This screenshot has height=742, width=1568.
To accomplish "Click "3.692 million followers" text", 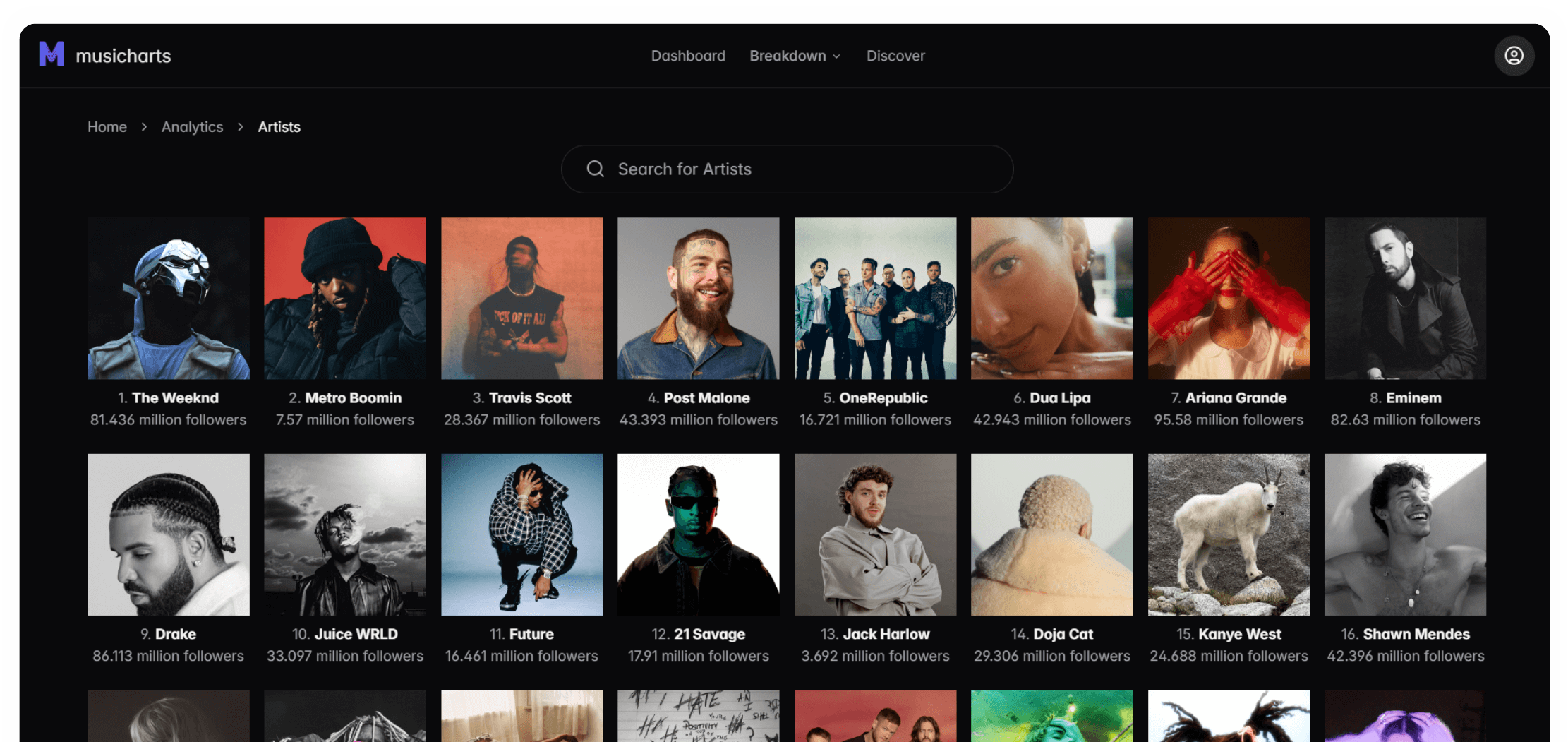I will [876, 656].
